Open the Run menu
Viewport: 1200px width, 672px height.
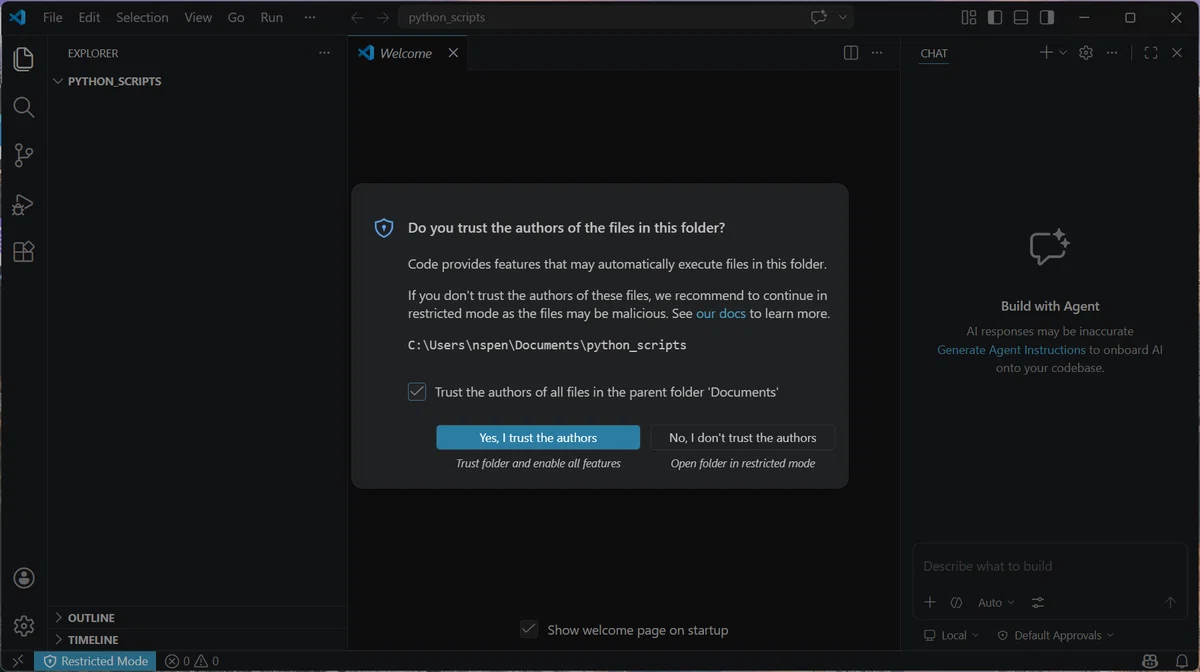pyautogui.click(x=271, y=18)
